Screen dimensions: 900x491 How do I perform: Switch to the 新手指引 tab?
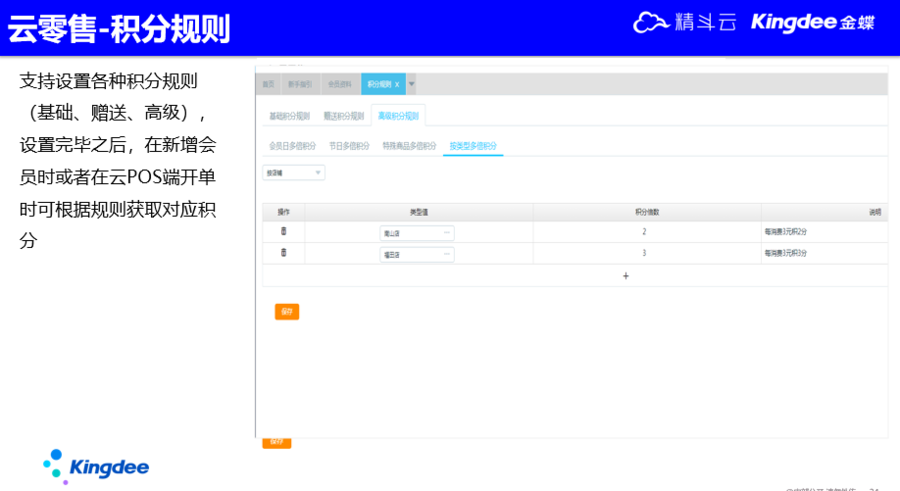300,84
